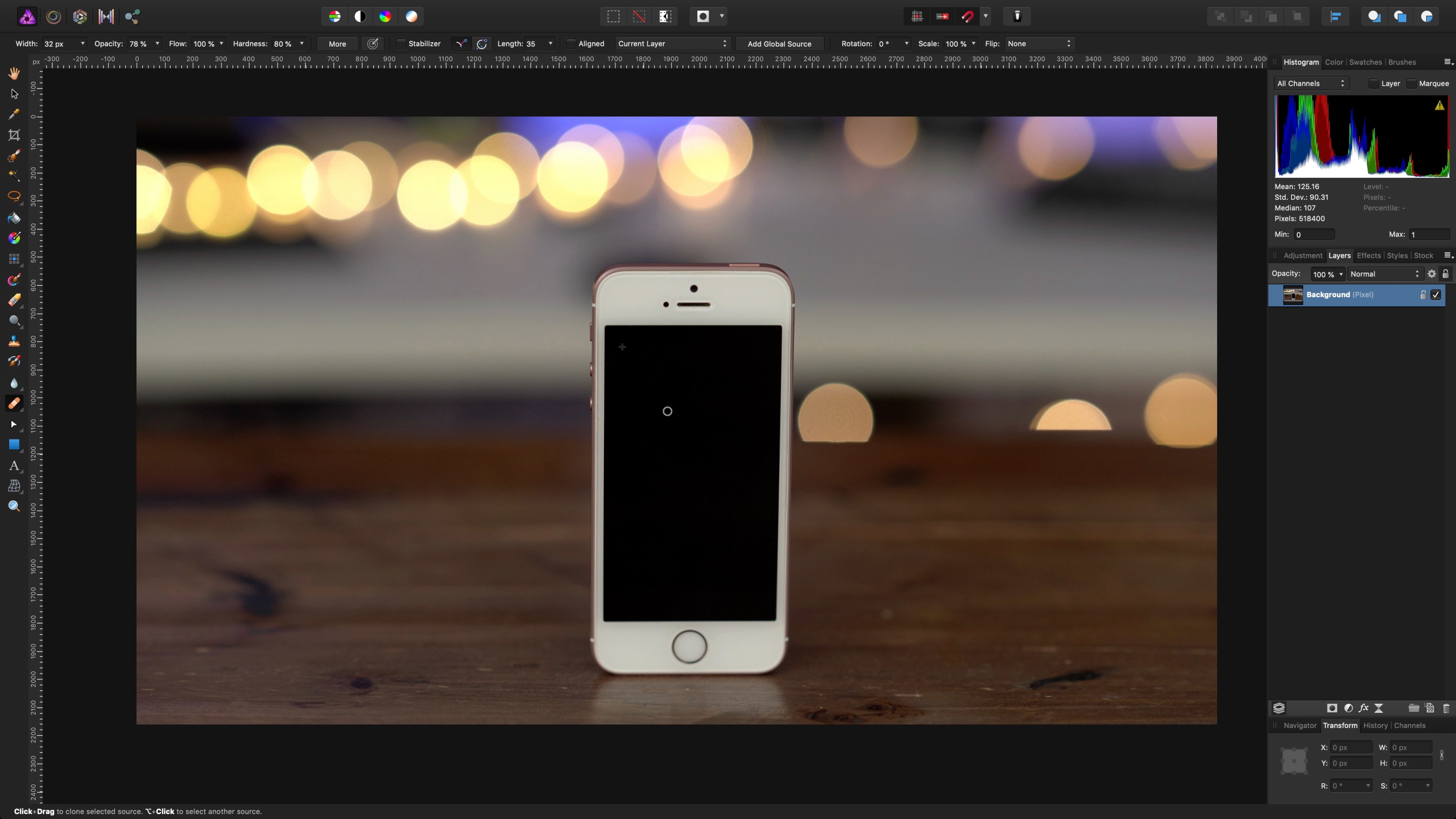Image resolution: width=1456 pixels, height=819 pixels.
Task: Switch to Liquify Persona icon
Action: coord(54,16)
